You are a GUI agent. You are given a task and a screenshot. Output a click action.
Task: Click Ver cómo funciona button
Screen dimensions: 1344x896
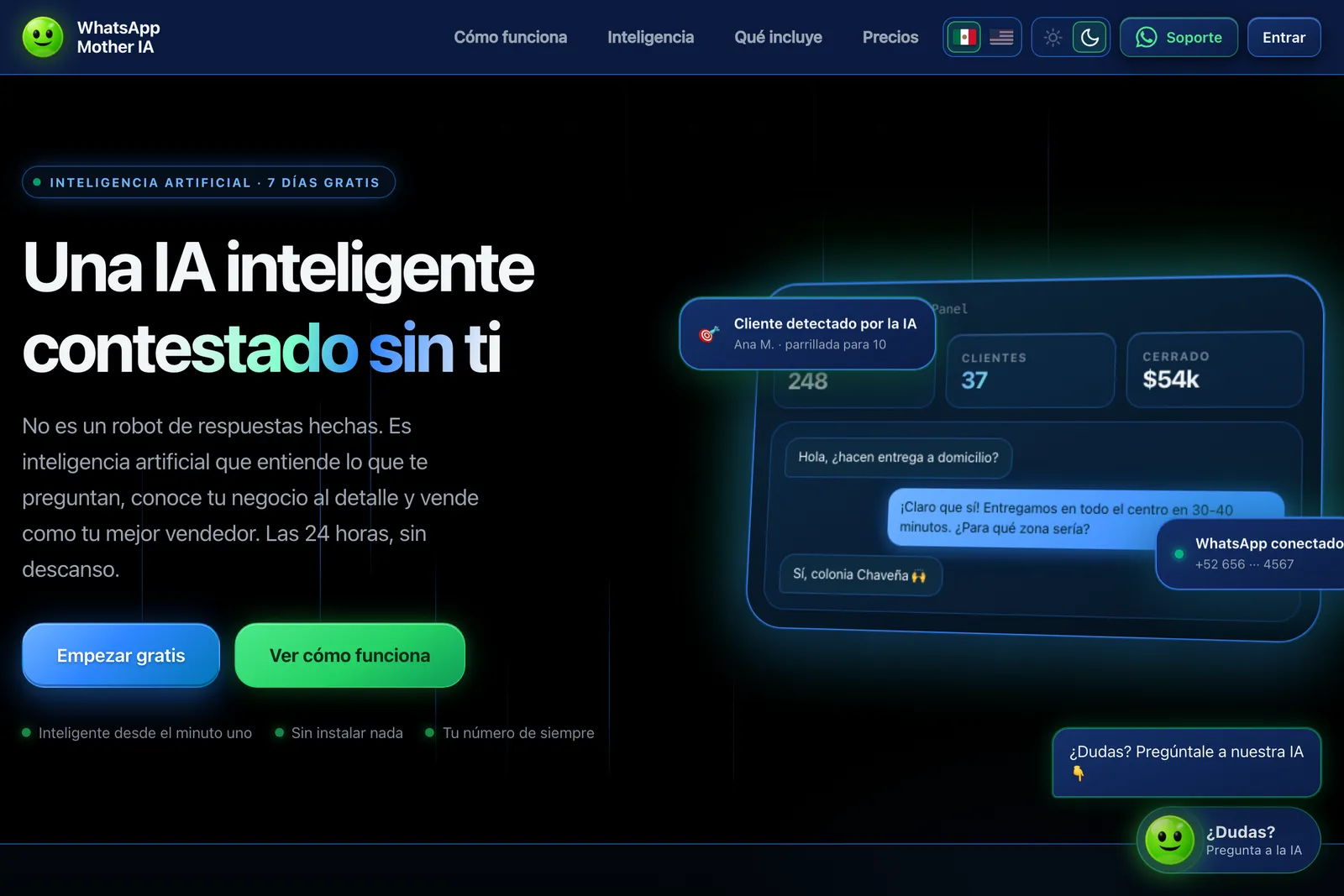[349, 655]
